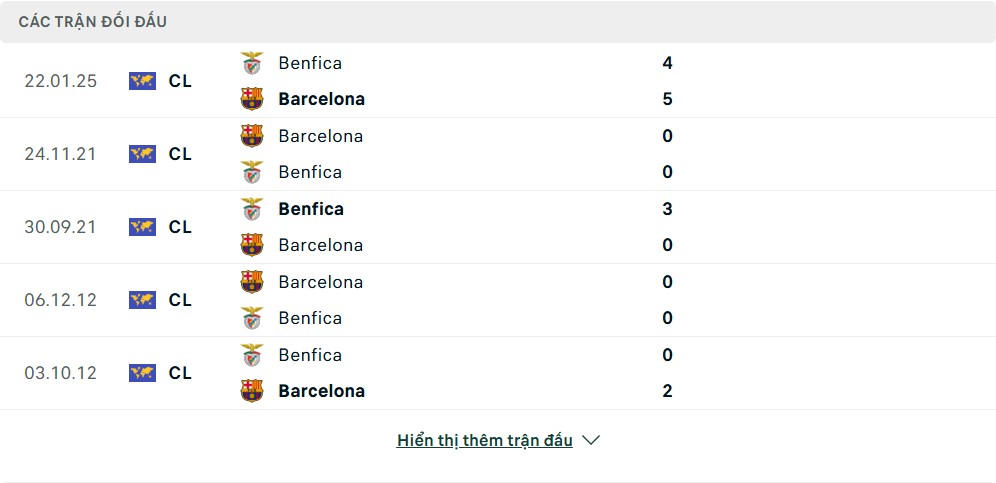
Task: Click CL label of 24.11.21 match
Action: click(x=180, y=154)
